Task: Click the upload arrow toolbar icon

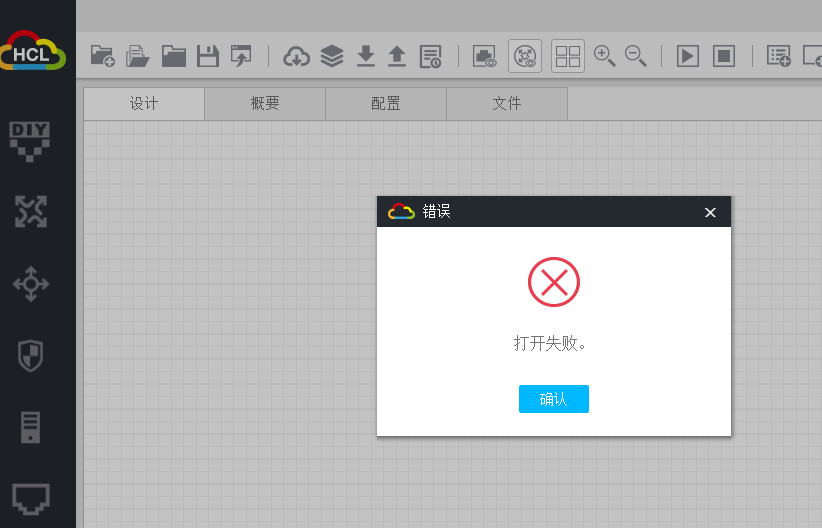Action: [397, 56]
